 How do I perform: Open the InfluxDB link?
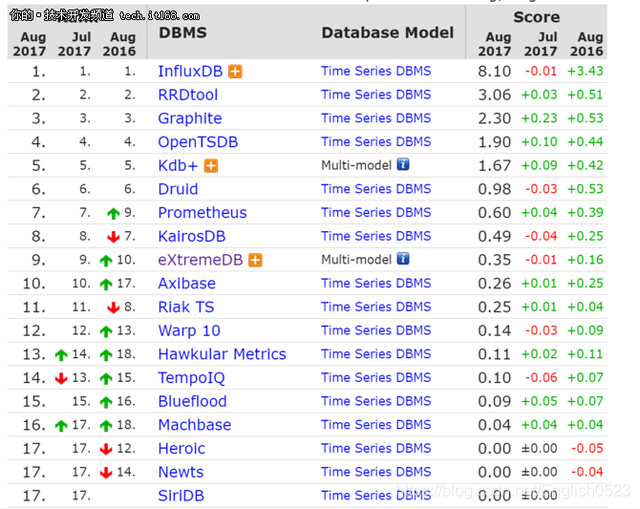pos(190,71)
